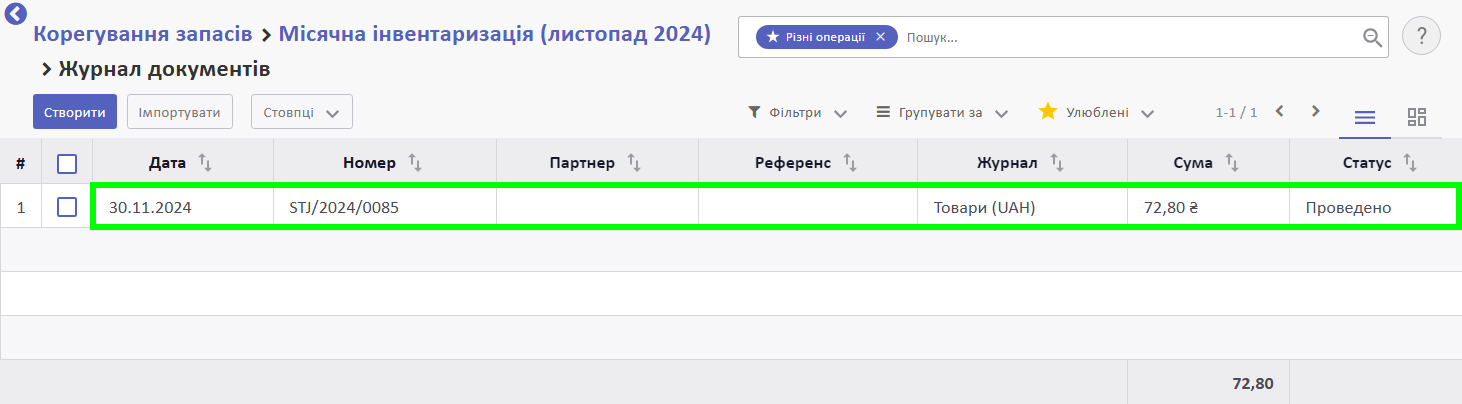Click the search magnifier icon

coord(1372,38)
